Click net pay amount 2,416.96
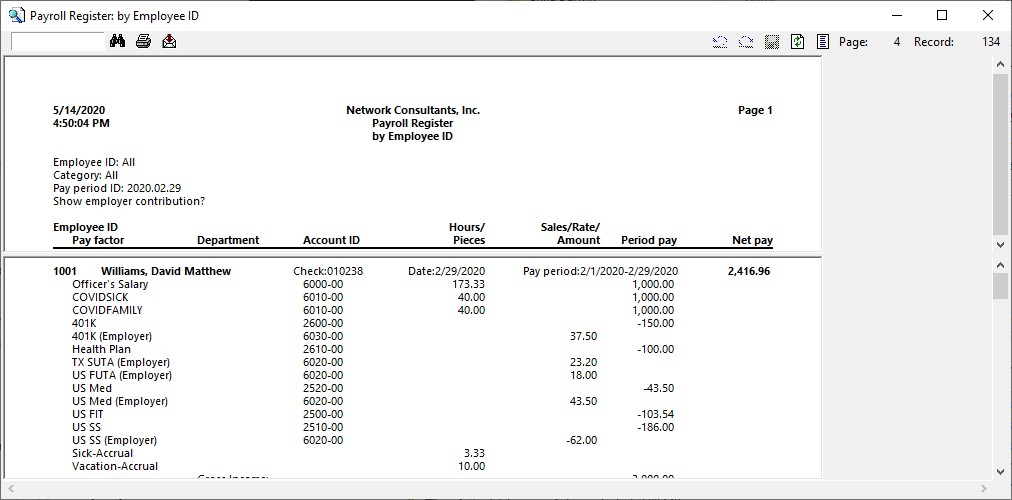This screenshot has width=1012, height=500. click(x=749, y=271)
